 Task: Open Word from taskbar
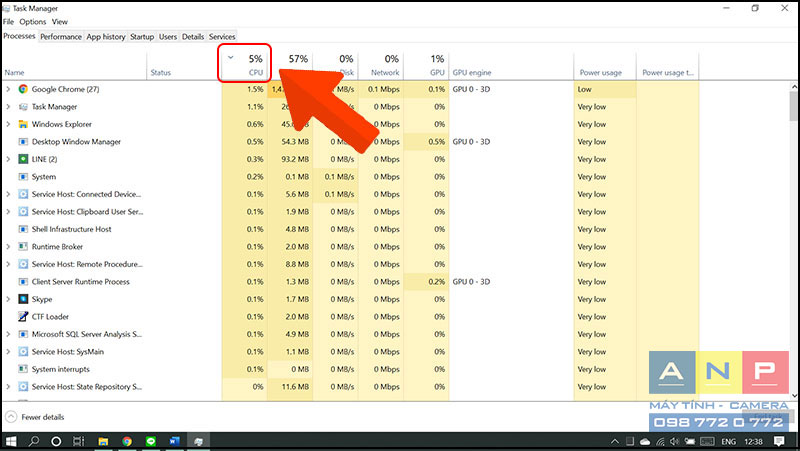pyautogui.click(x=174, y=441)
